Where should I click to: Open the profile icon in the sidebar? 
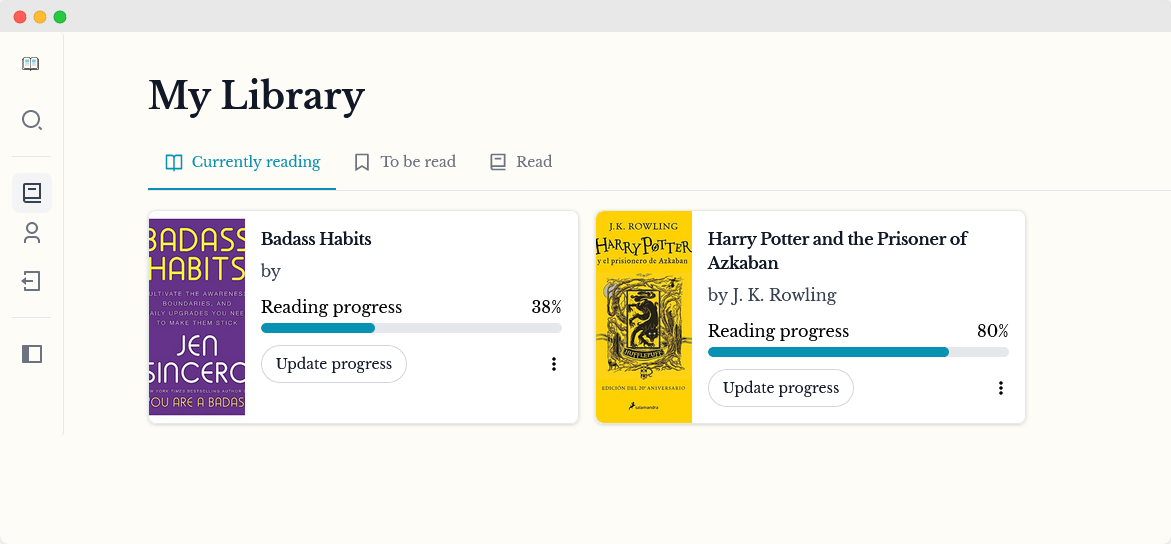[32, 233]
